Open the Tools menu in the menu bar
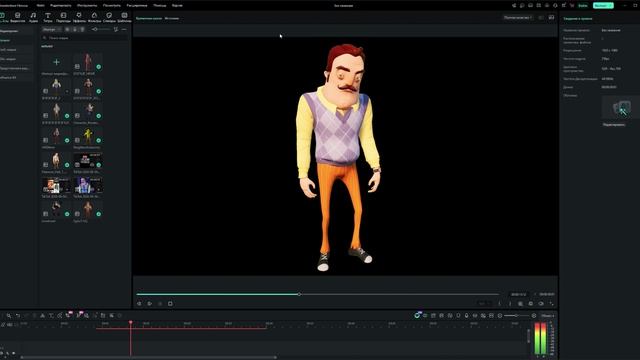 click(87, 6)
